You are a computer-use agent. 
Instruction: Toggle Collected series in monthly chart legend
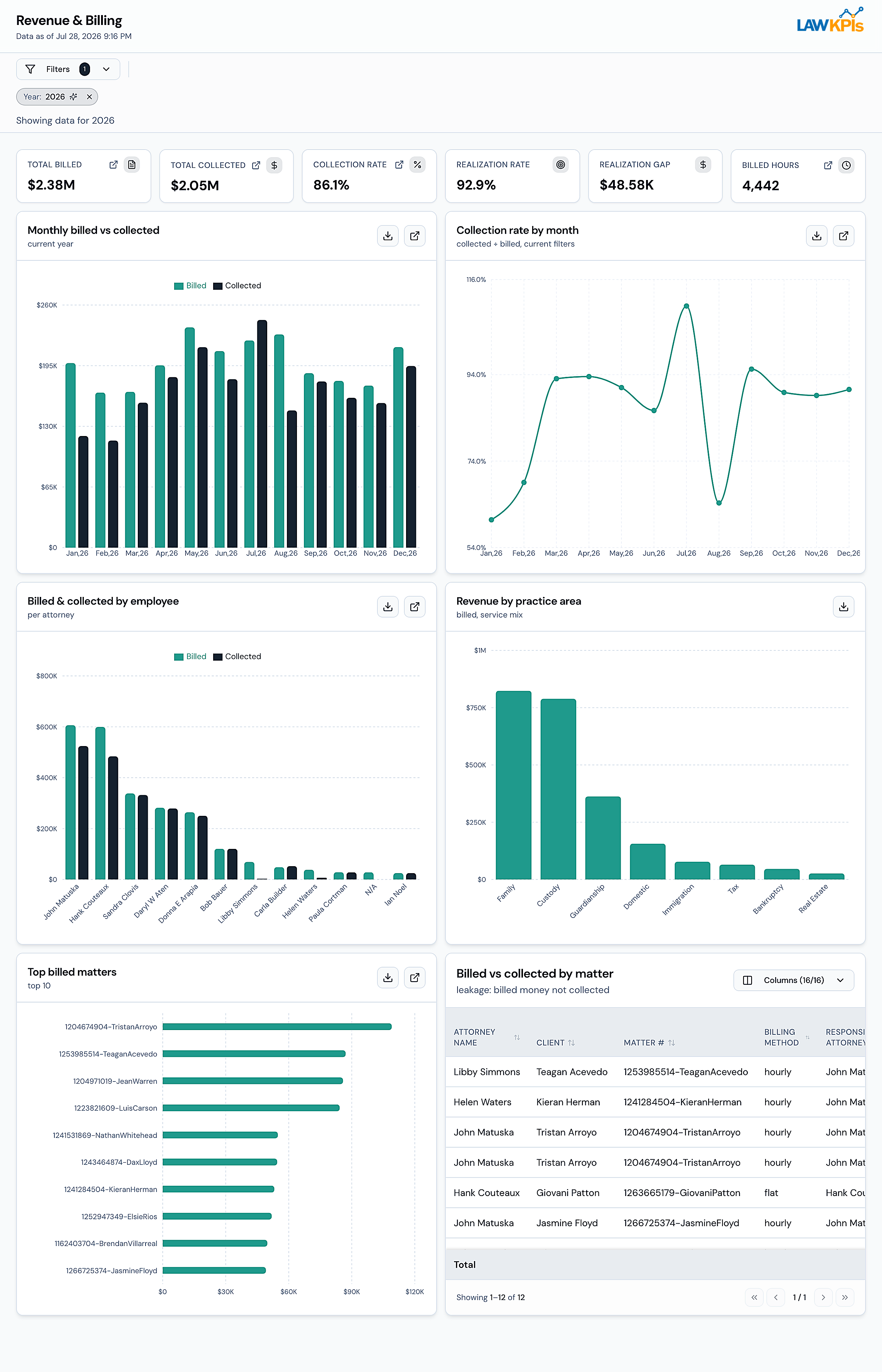[x=237, y=286]
